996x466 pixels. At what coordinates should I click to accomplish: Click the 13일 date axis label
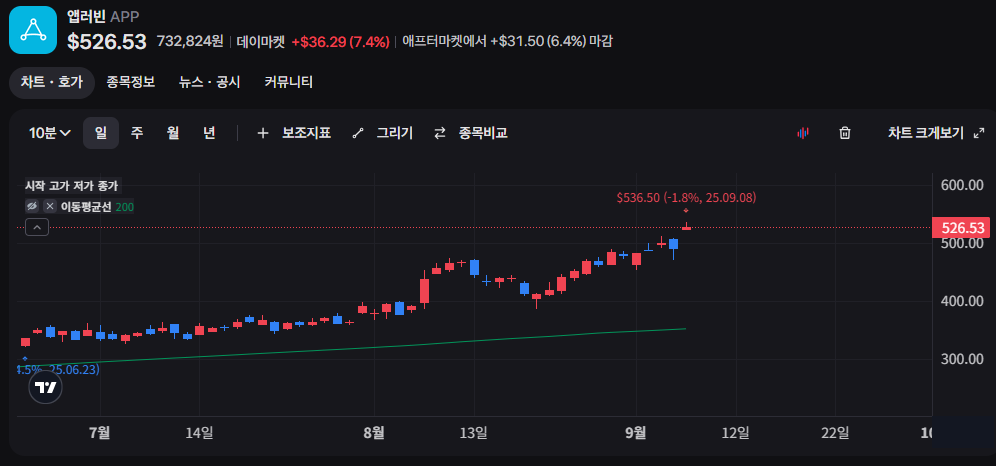click(474, 433)
